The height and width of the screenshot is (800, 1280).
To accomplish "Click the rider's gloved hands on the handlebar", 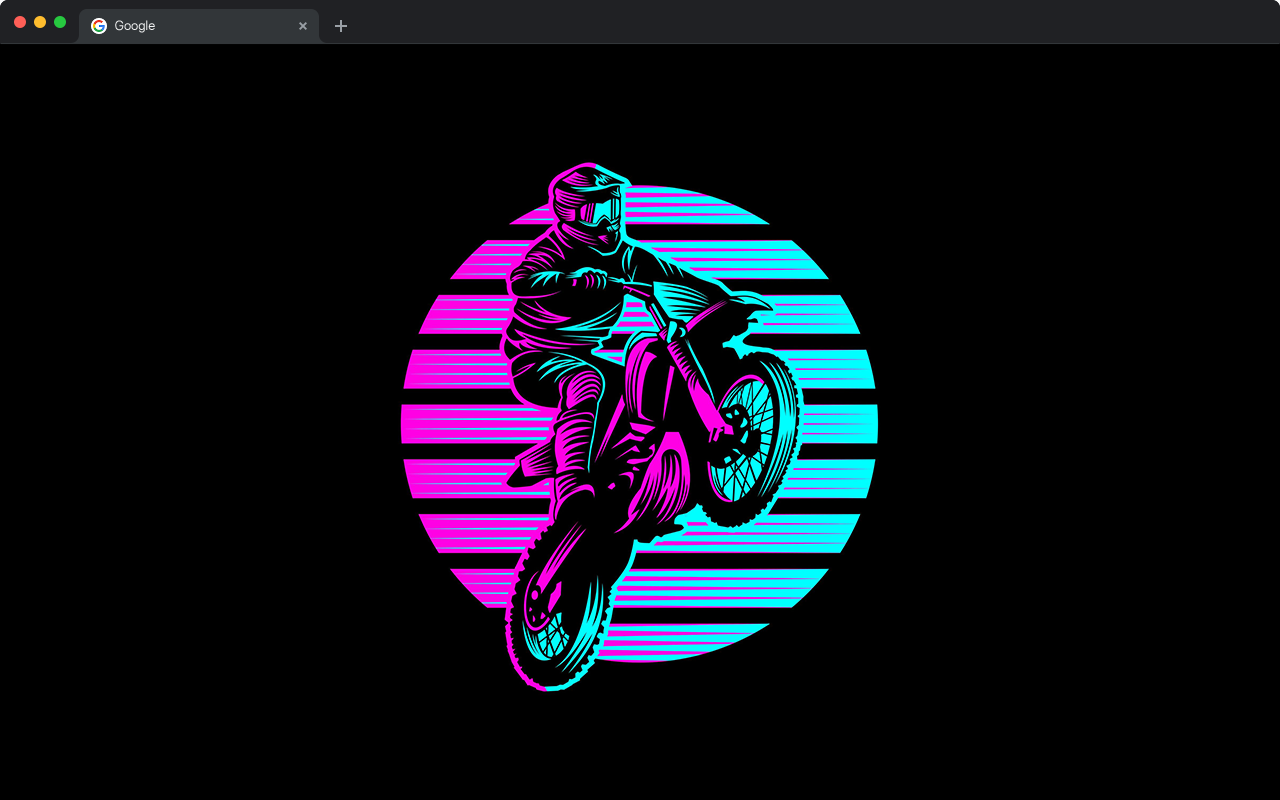I will 590,276.
